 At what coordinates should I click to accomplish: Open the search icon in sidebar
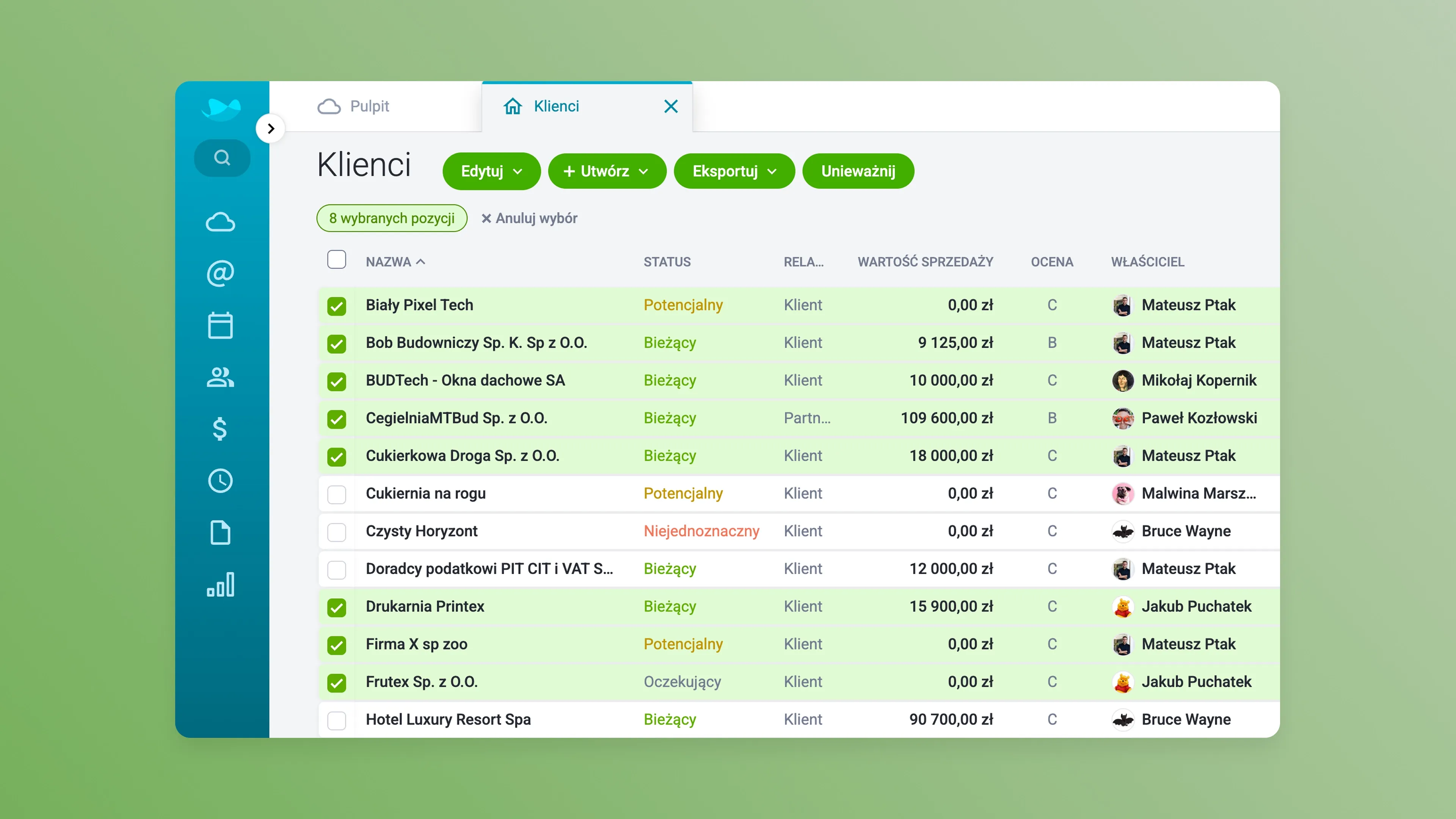tap(221, 158)
